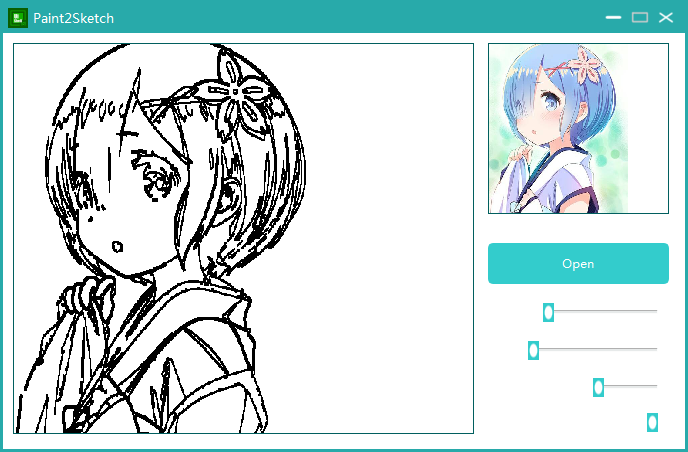This screenshot has height=452, width=688.
Task: Click the third slider's handle
Action: pyautogui.click(x=598, y=387)
